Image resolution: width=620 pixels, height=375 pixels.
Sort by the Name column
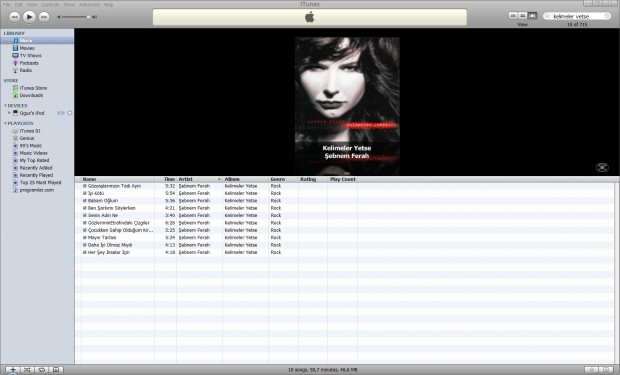tap(118, 179)
